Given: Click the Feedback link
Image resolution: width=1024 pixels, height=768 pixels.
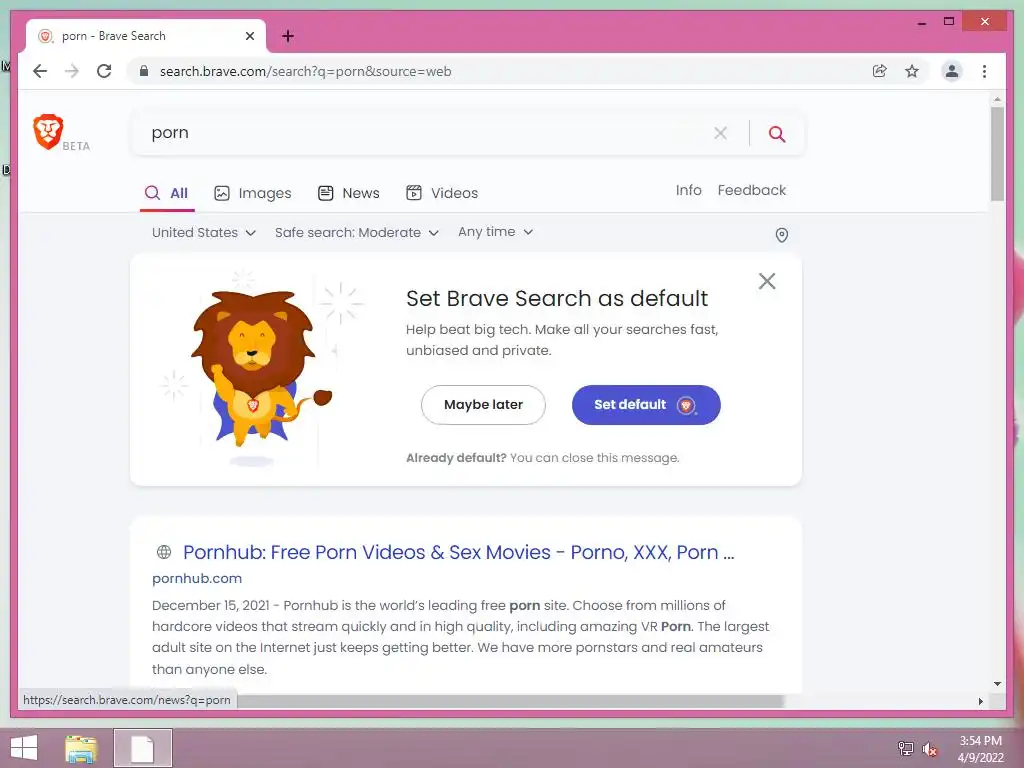Looking at the screenshot, I should (752, 190).
